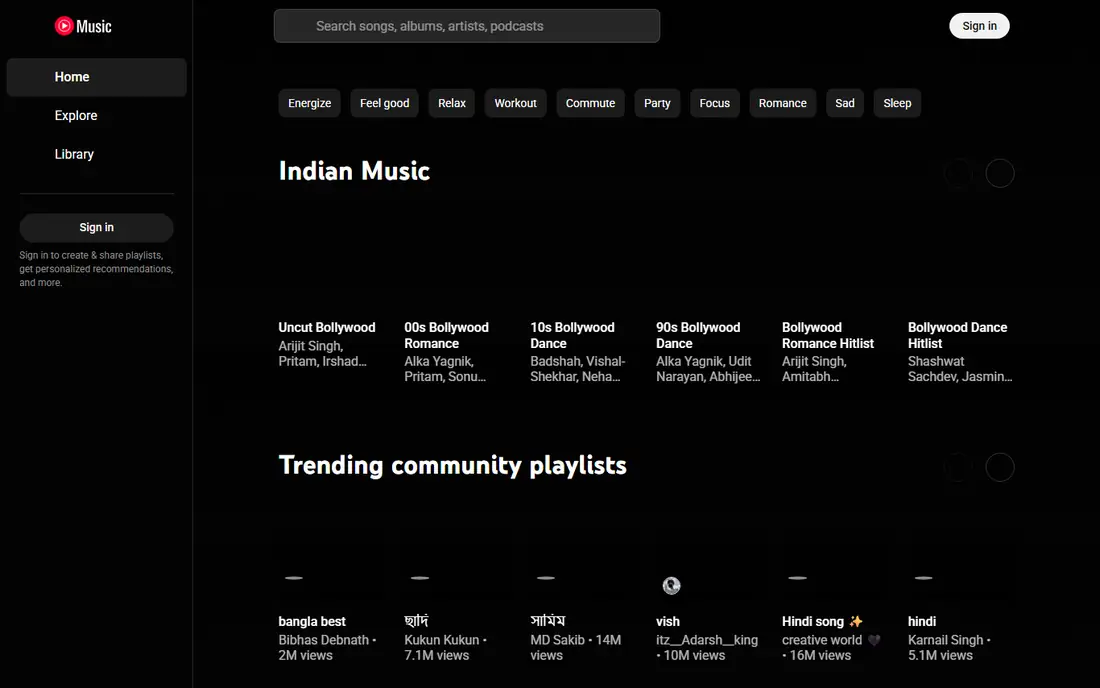Open the vish community playlist title
This screenshot has width=1100, height=688.
click(668, 621)
